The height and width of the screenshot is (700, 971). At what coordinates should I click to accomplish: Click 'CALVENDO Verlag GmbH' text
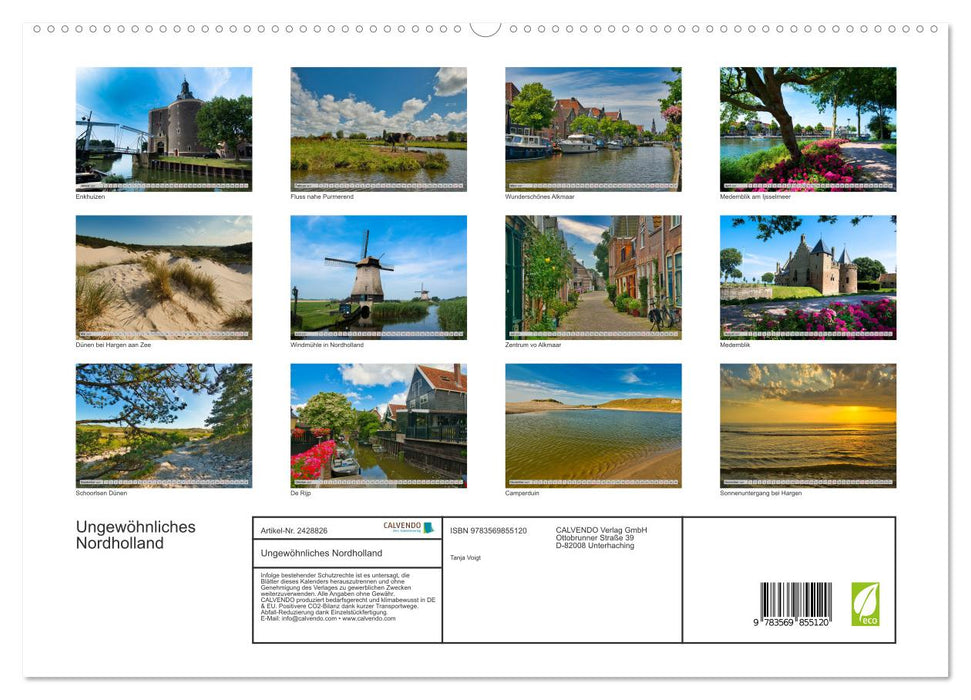point(601,530)
